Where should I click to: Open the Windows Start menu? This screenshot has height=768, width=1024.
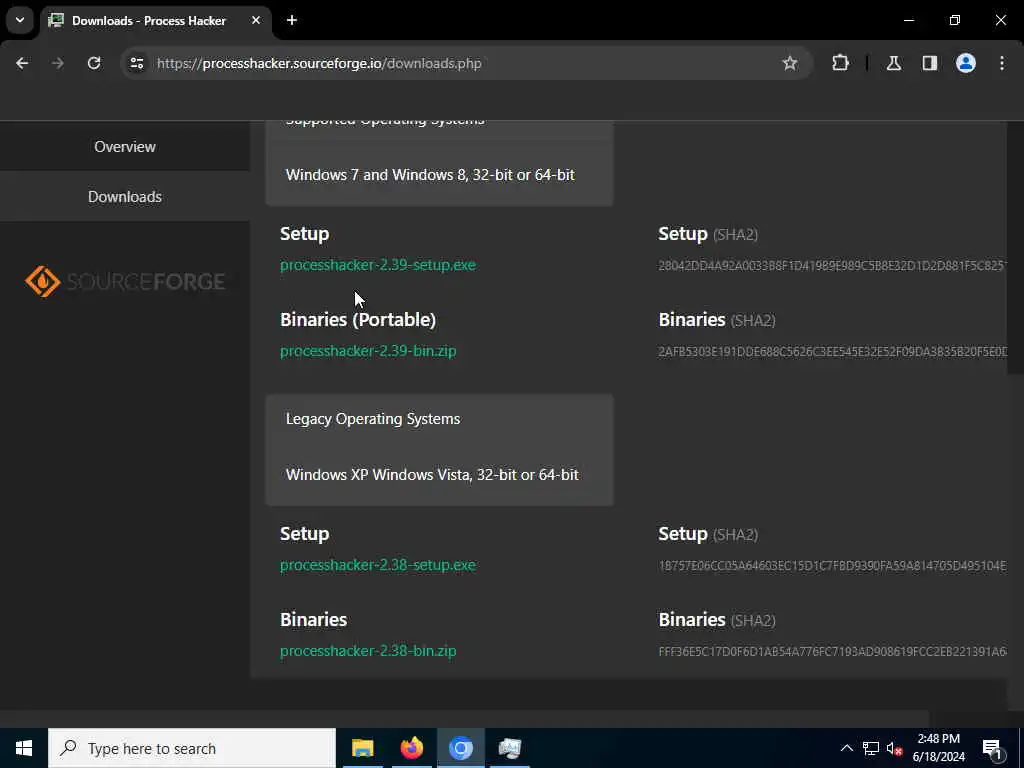click(x=24, y=748)
